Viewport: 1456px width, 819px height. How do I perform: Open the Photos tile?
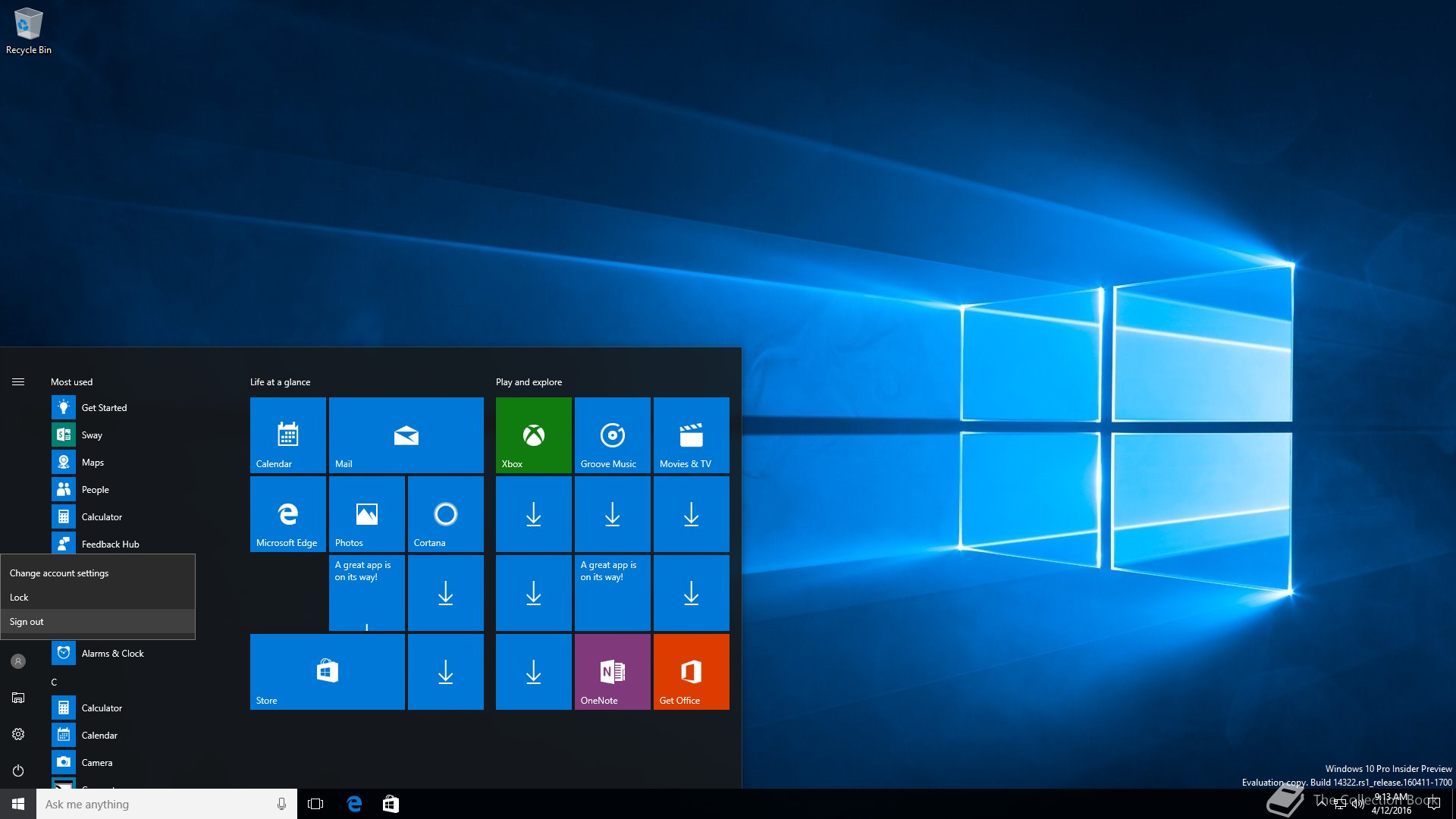click(367, 514)
